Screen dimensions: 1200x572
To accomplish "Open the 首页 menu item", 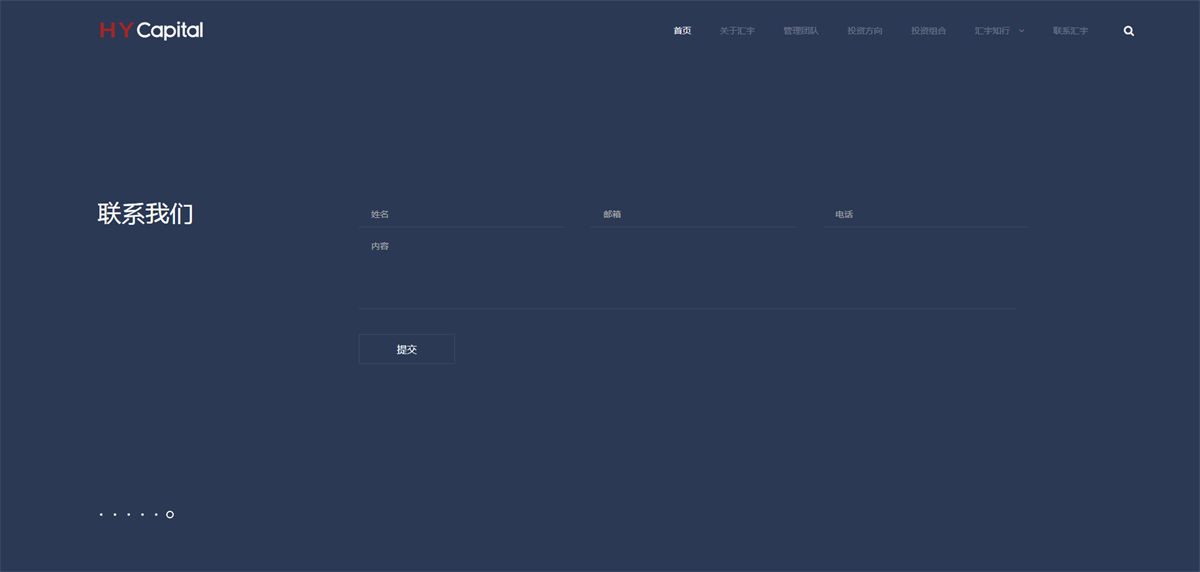I will tap(682, 31).
